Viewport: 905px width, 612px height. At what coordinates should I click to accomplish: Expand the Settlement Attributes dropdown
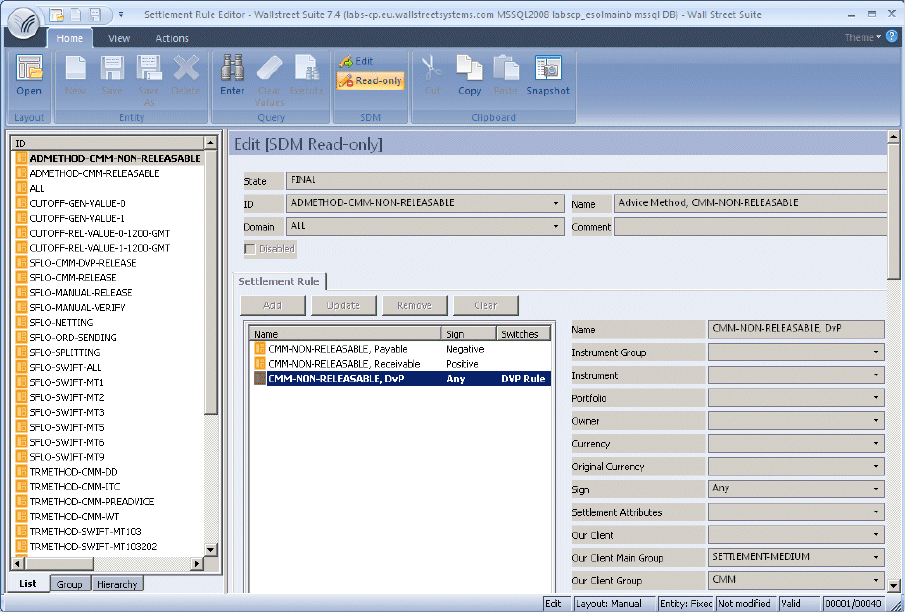click(876, 512)
